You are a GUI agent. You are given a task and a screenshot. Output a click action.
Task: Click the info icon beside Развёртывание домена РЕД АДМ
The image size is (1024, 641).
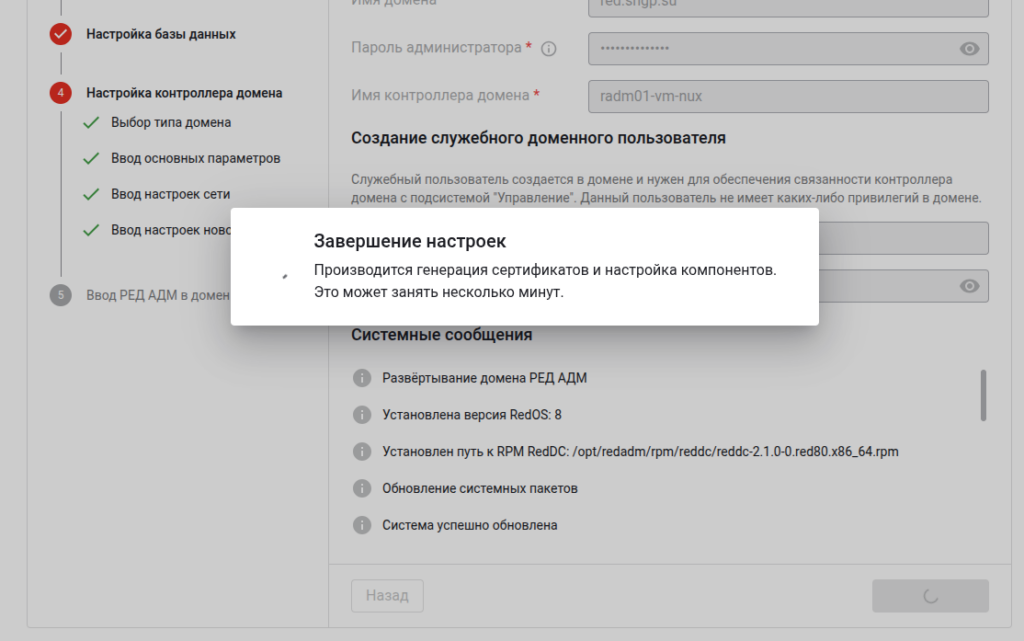[x=361, y=378]
